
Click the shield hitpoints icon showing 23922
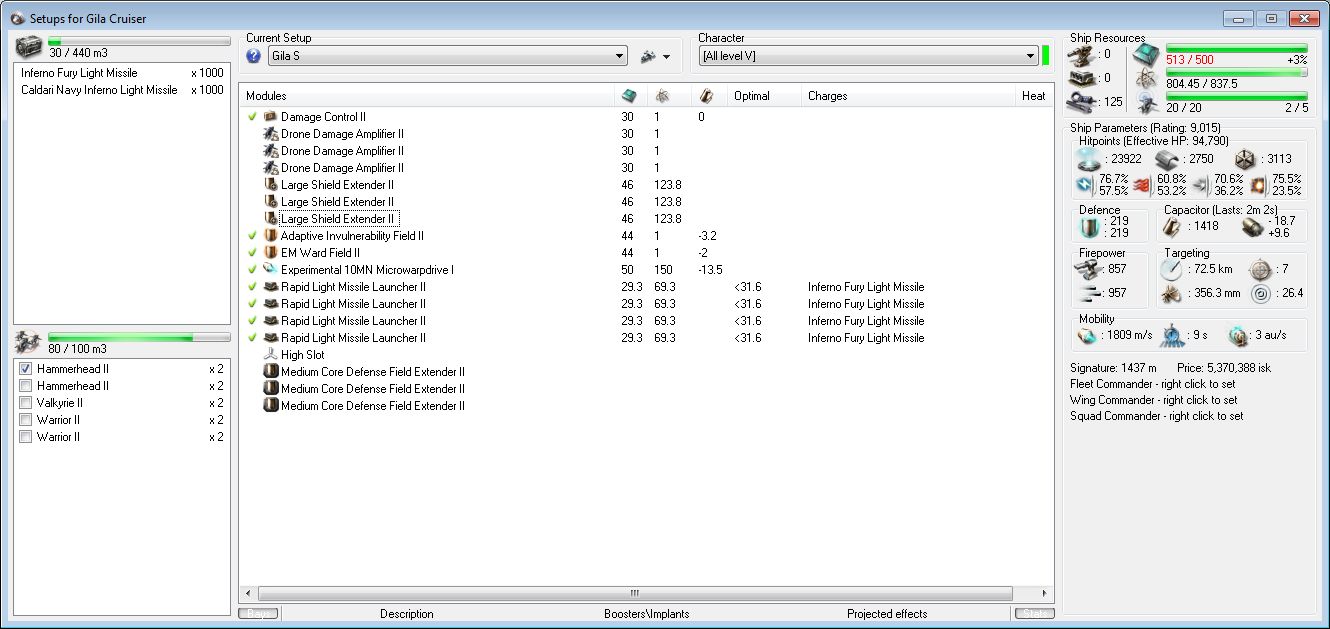1087,159
